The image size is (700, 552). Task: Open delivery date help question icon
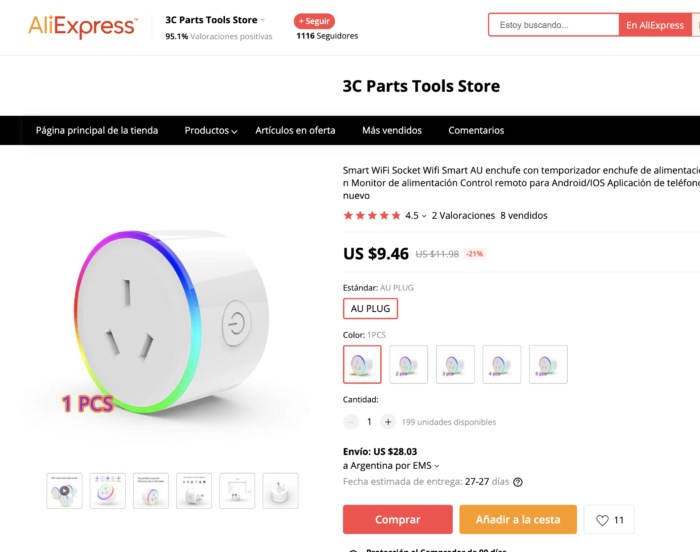518,482
